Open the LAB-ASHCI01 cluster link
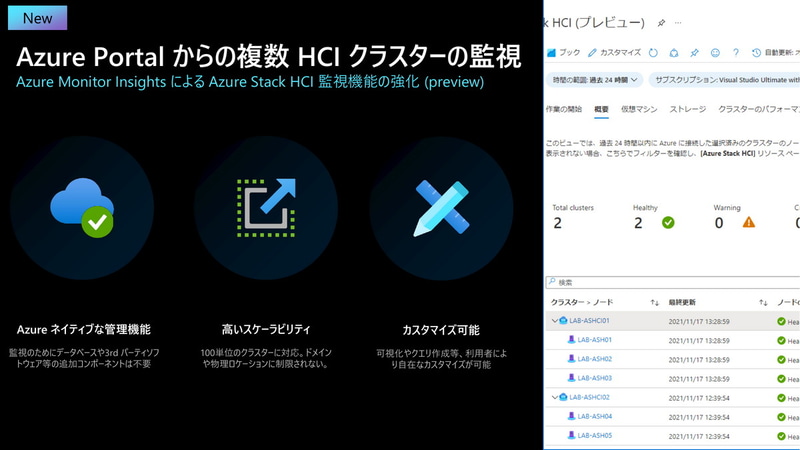The height and width of the screenshot is (450, 800). coord(589,321)
